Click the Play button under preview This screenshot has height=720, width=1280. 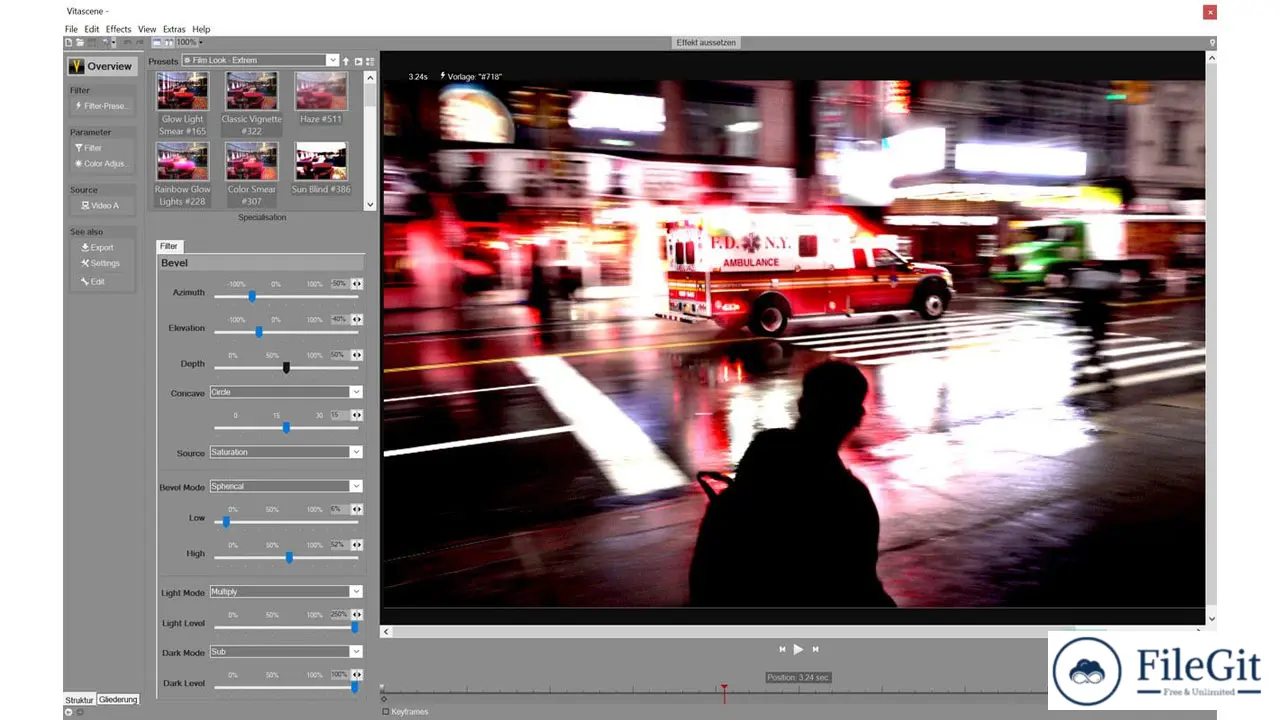(798, 649)
